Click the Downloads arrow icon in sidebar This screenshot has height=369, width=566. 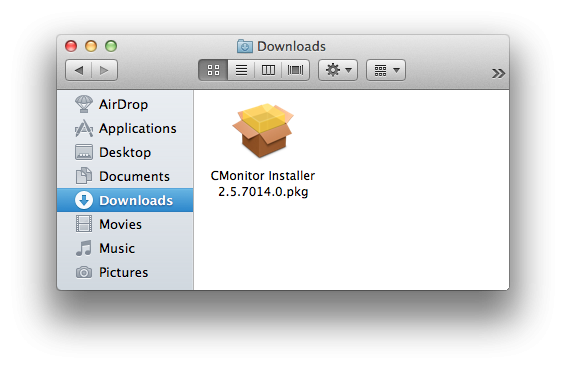[84, 200]
